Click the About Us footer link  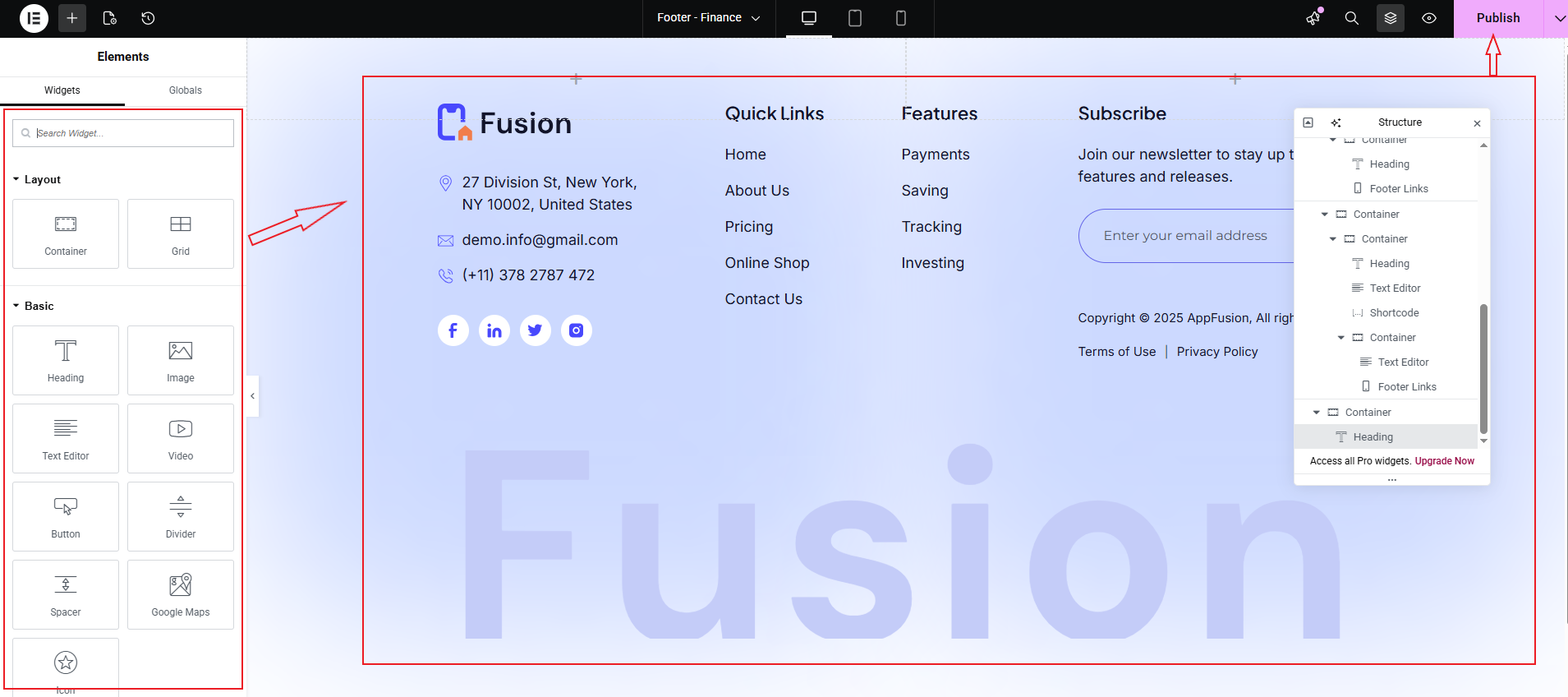(756, 191)
